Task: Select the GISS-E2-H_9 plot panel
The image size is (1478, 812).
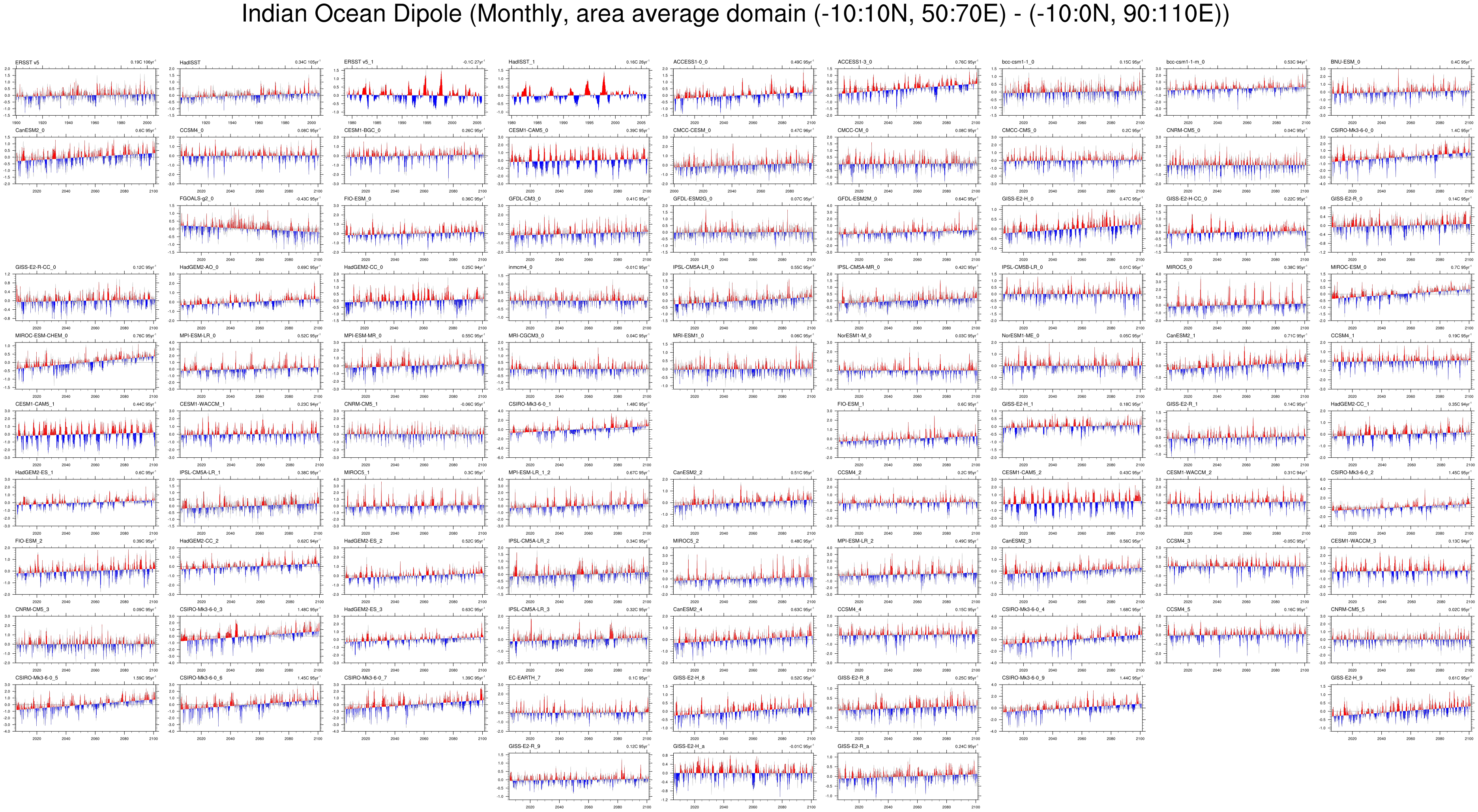Action: tap(1402, 707)
